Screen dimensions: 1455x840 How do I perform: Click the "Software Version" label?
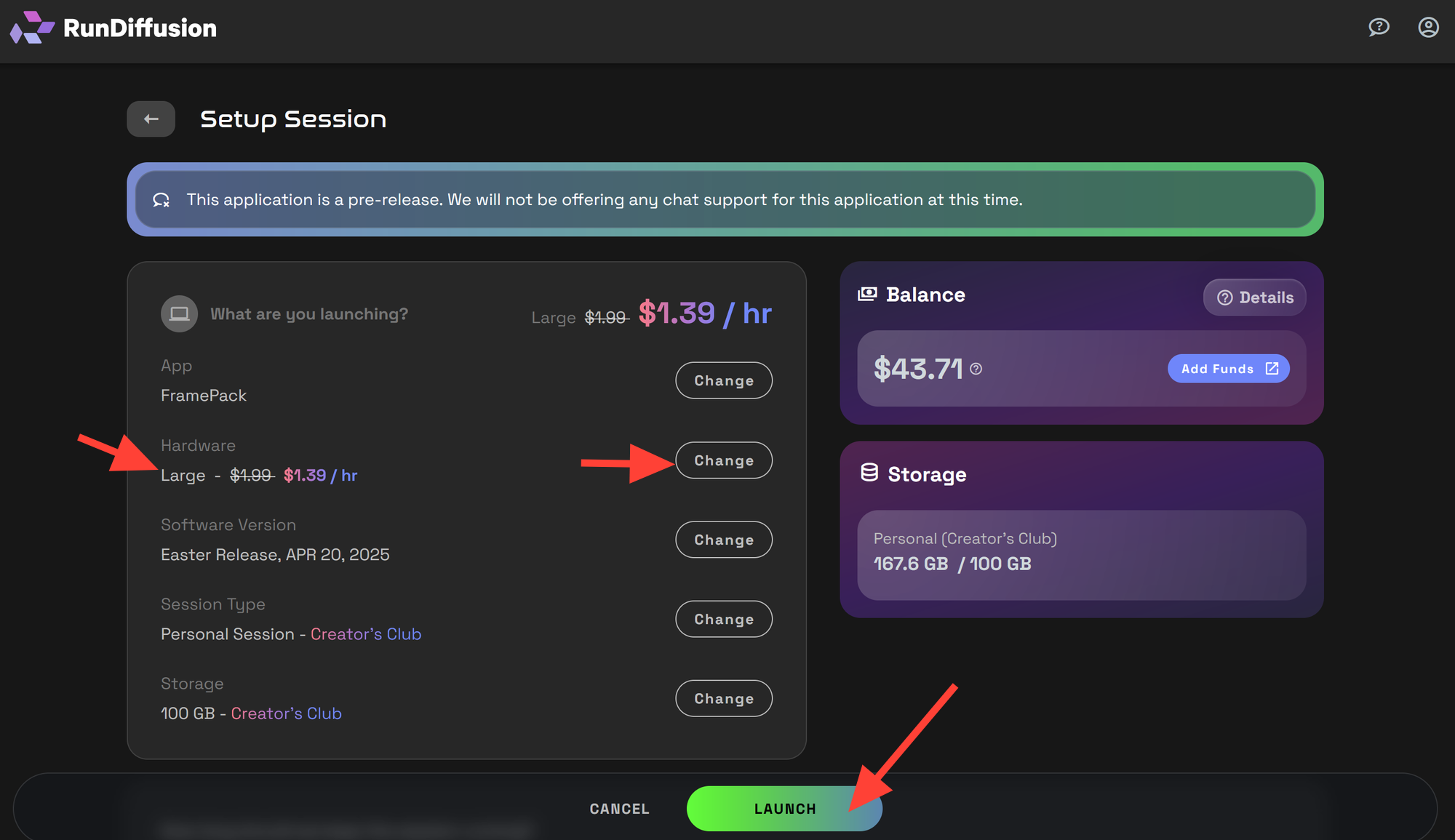click(228, 525)
